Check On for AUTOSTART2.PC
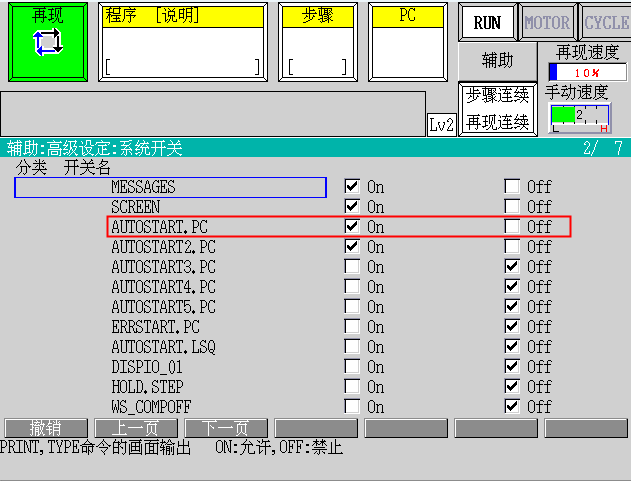 (x=352, y=246)
